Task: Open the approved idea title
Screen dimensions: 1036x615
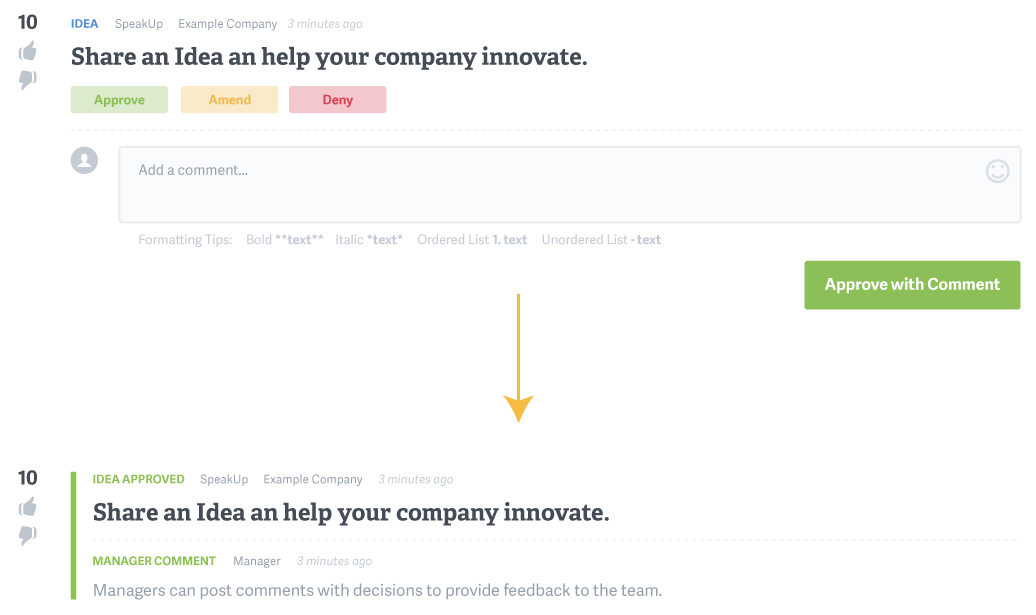Action: tap(351, 513)
